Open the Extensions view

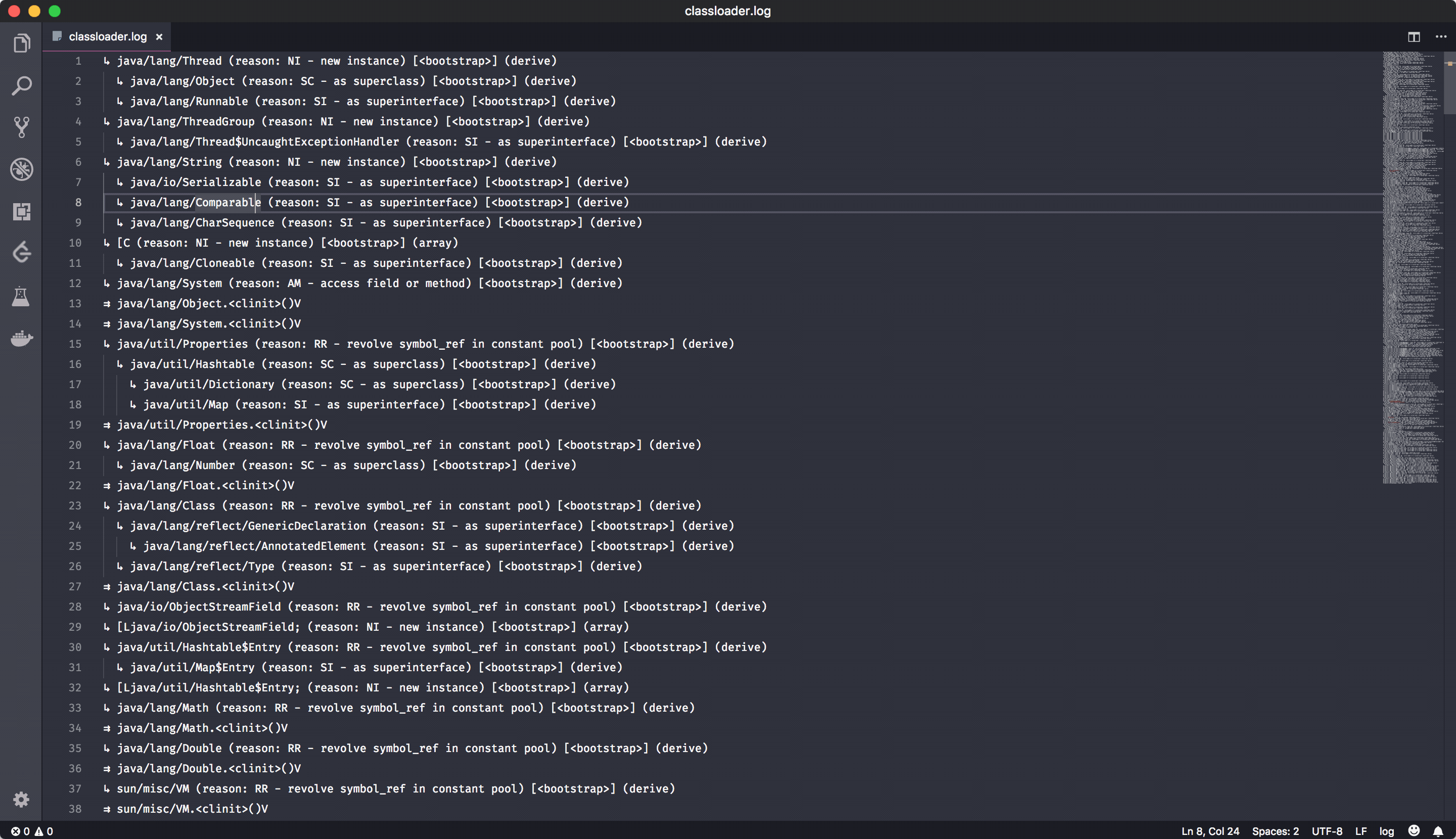[21, 211]
